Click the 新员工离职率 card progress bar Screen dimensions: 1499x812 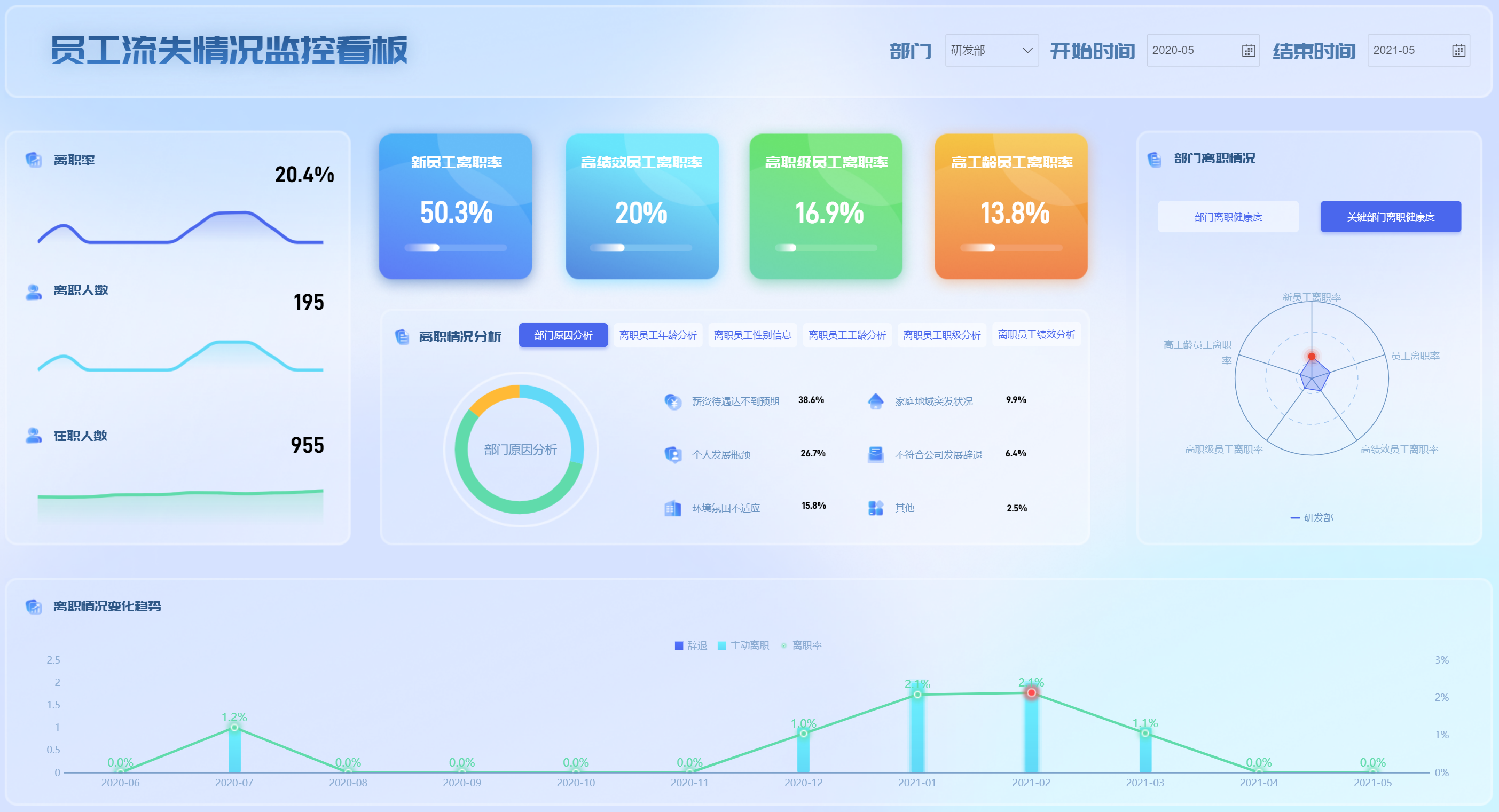[x=455, y=248]
